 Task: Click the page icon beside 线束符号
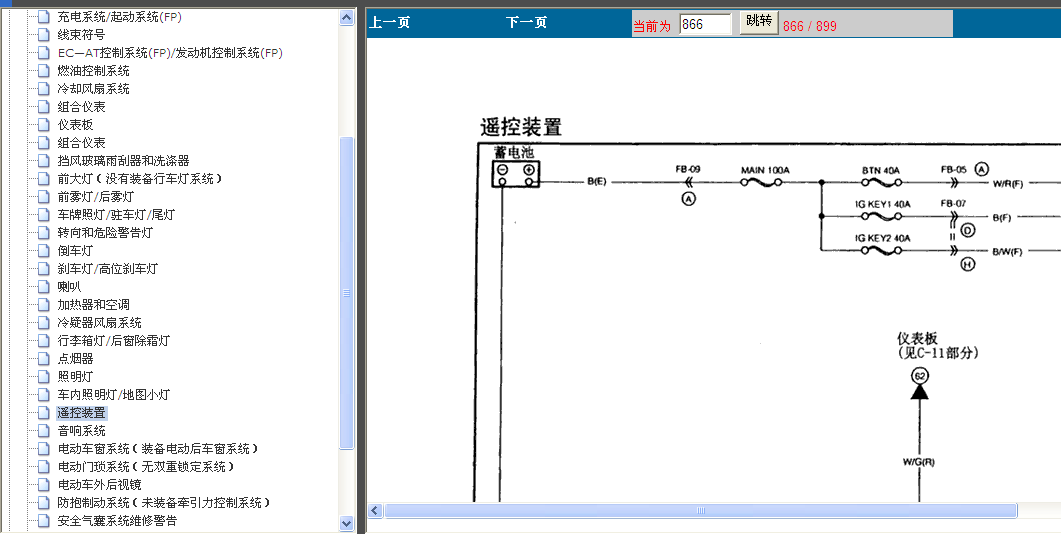click(x=43, y=35)
